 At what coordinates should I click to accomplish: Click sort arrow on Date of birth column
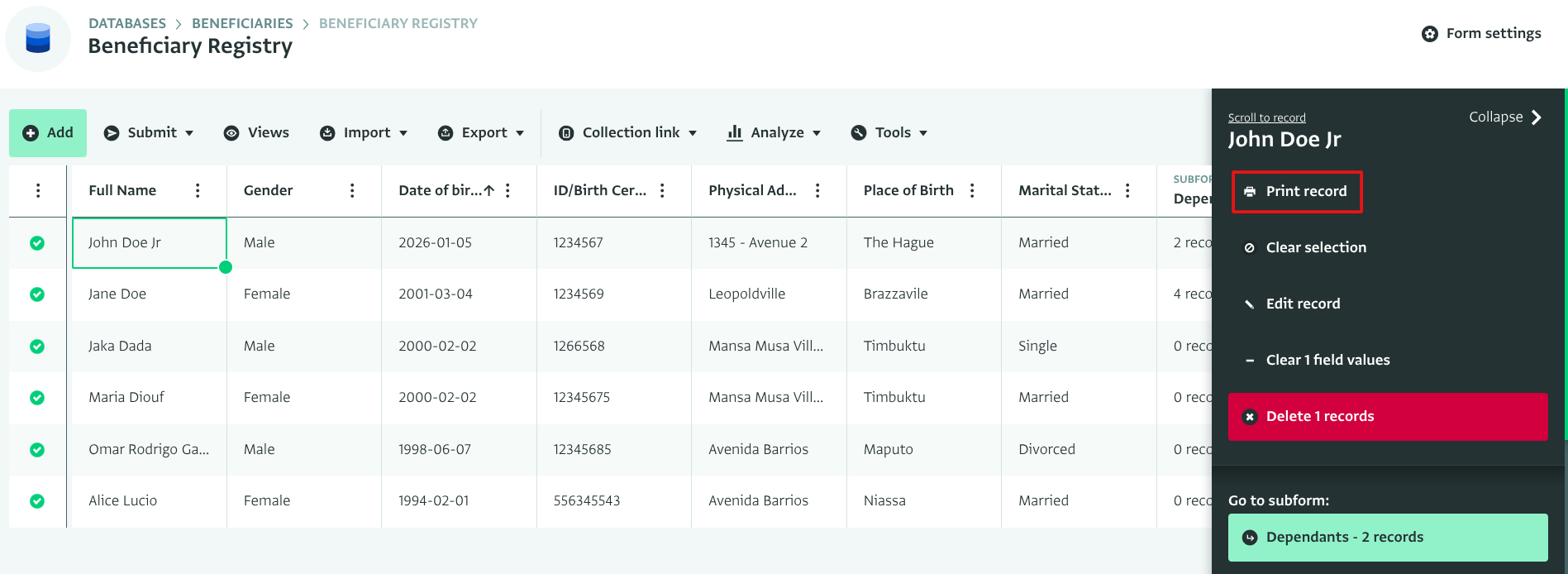click(489, 191)
